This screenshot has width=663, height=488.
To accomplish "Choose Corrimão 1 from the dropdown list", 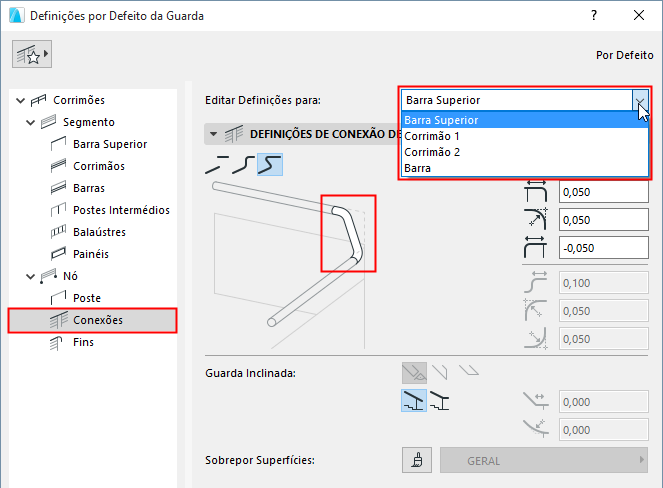I will coord(432,136).
